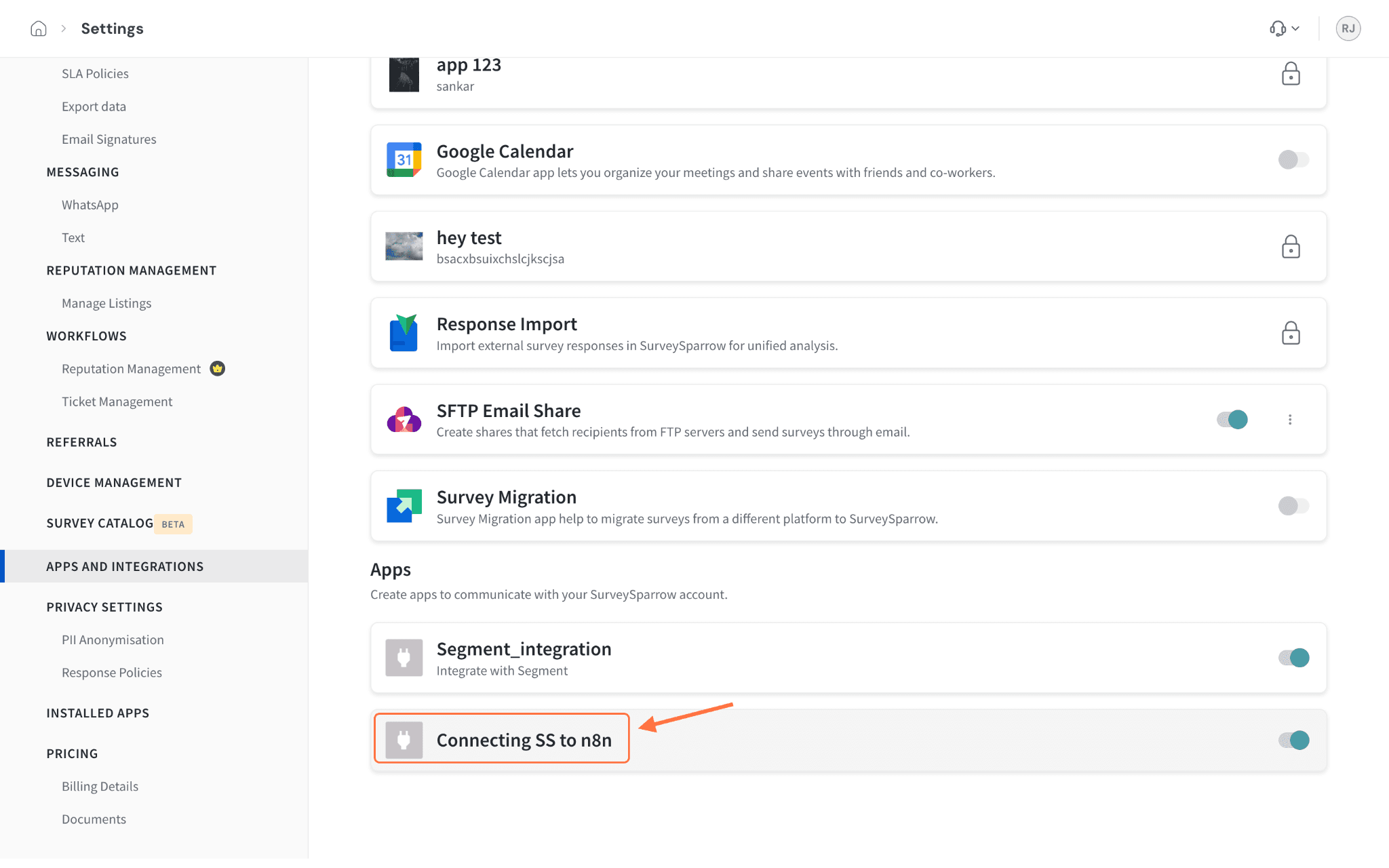This screenshot has width=1389, height=868.
Task: Open SFTP Email Share more options menu
Action: click(x=1290, y=420)
